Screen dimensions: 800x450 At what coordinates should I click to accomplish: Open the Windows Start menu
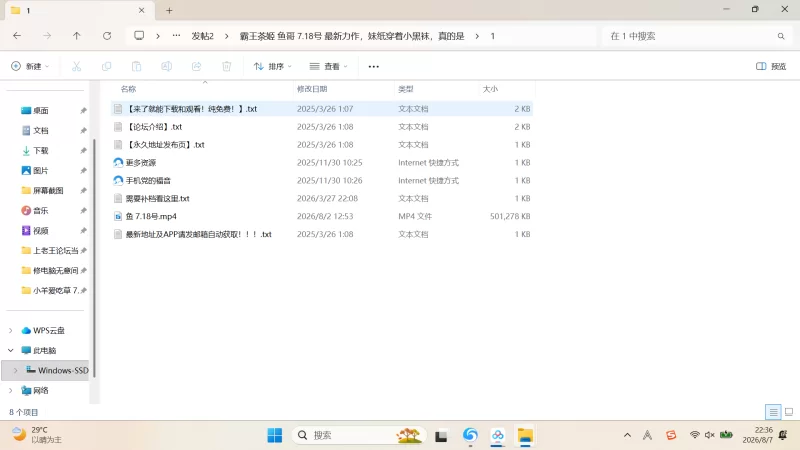click(x=274, y=435)
